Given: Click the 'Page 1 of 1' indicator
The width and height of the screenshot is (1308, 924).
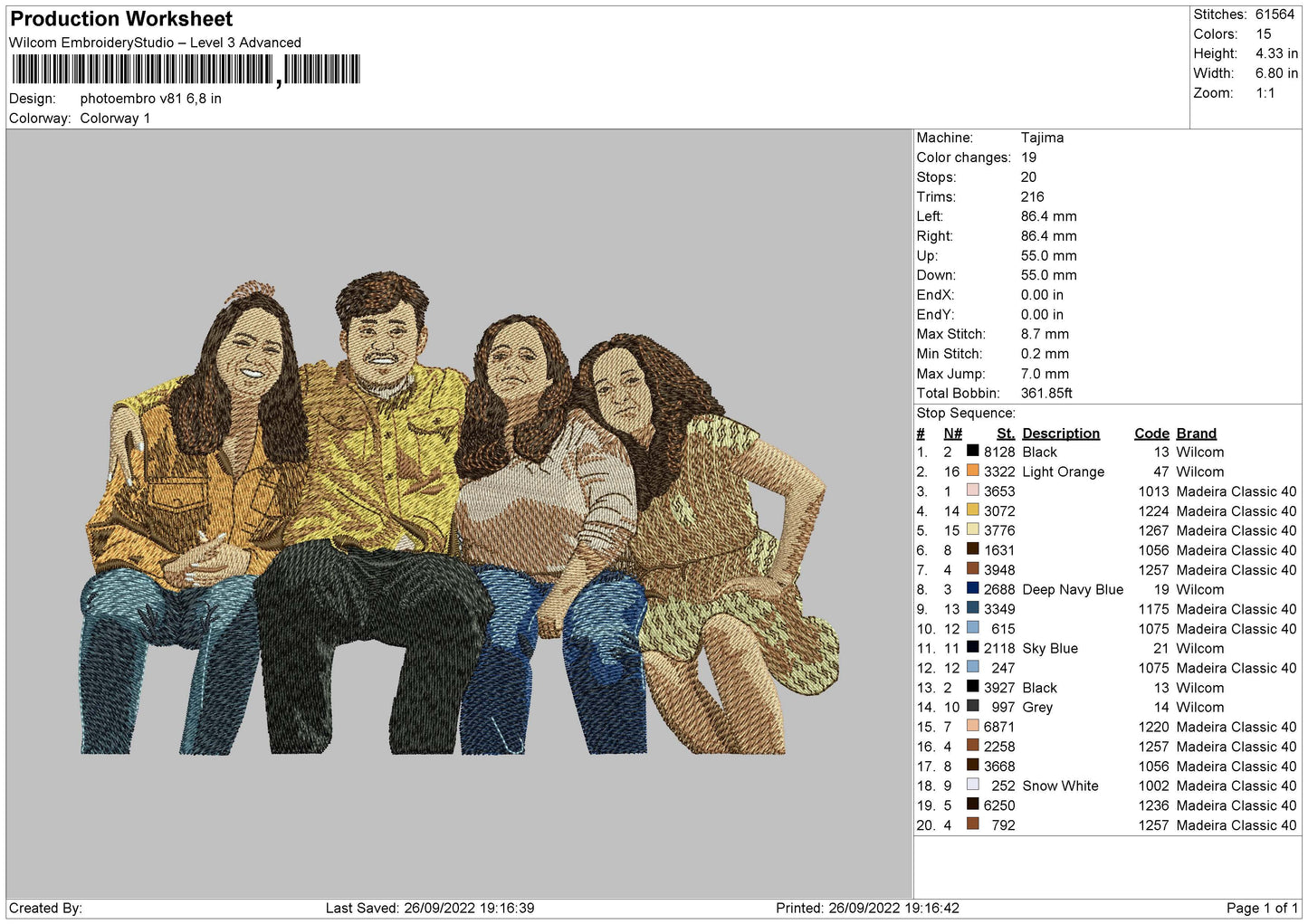Looking at the screenshot, I should pyautogui.click(x=1262, y=909).
